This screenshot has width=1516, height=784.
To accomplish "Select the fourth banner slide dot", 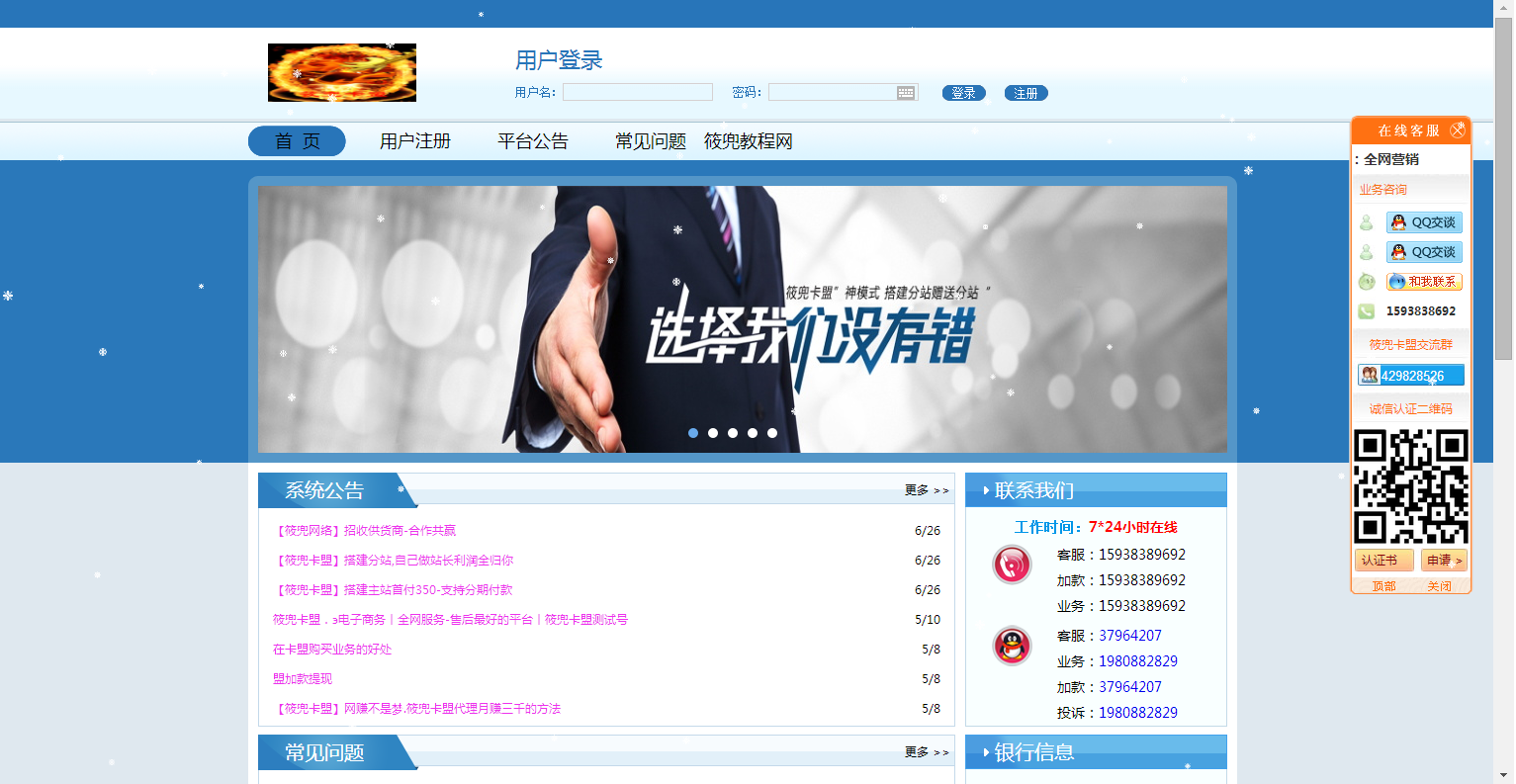I will (753, 433).
